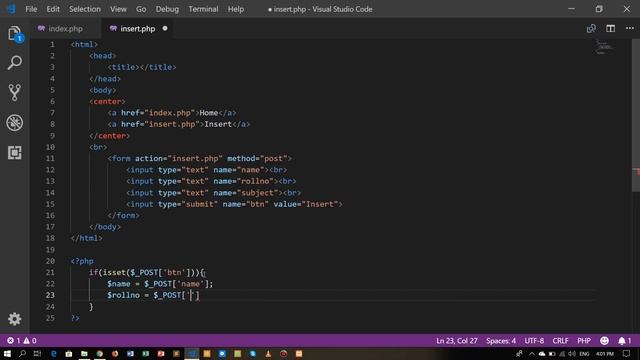The height and width of the screenshot is (360, 640).
Task: Open the volume control in system tray
Action: tap(572, 354)
